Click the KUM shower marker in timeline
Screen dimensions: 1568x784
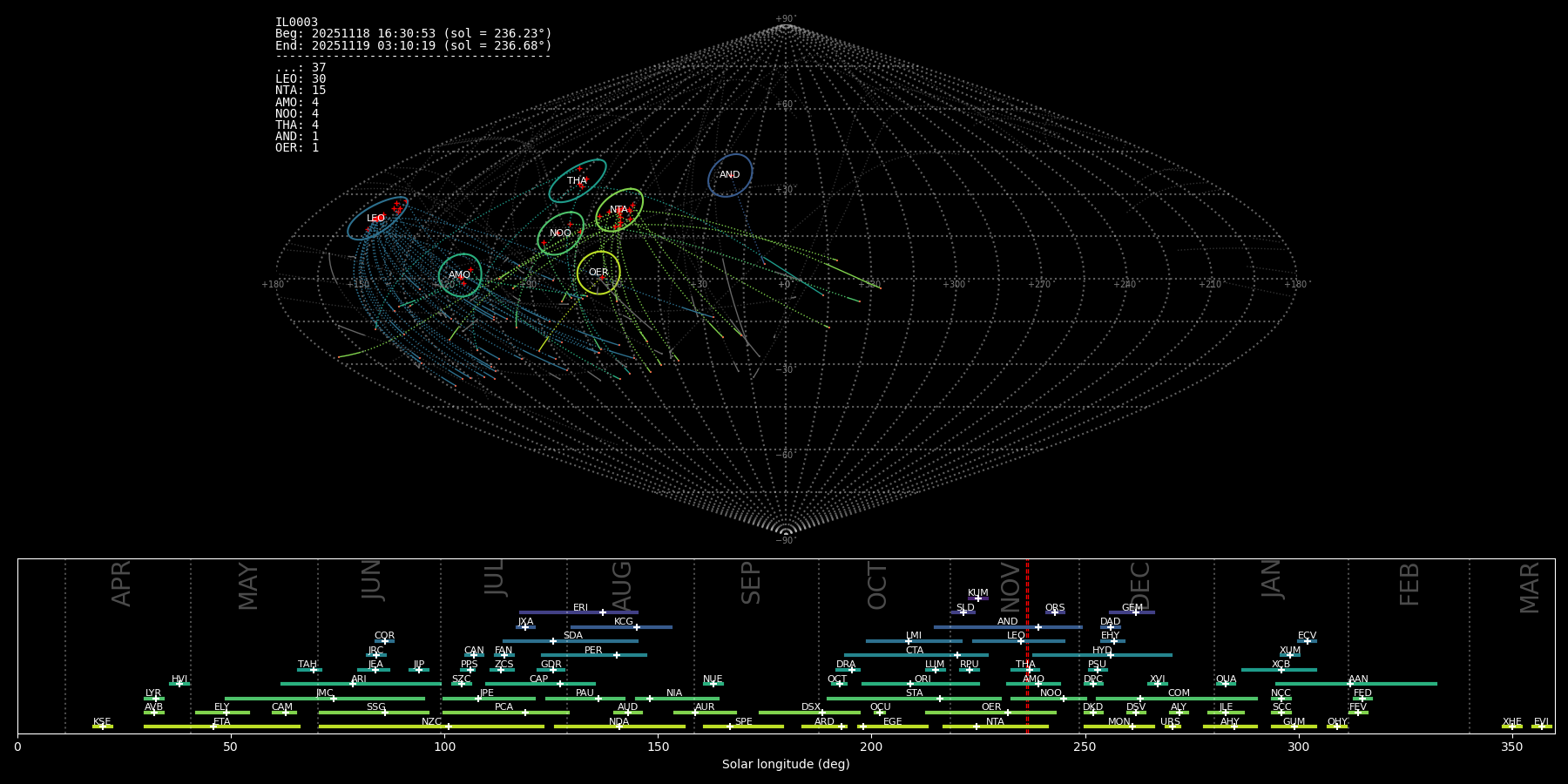point(977,598)
